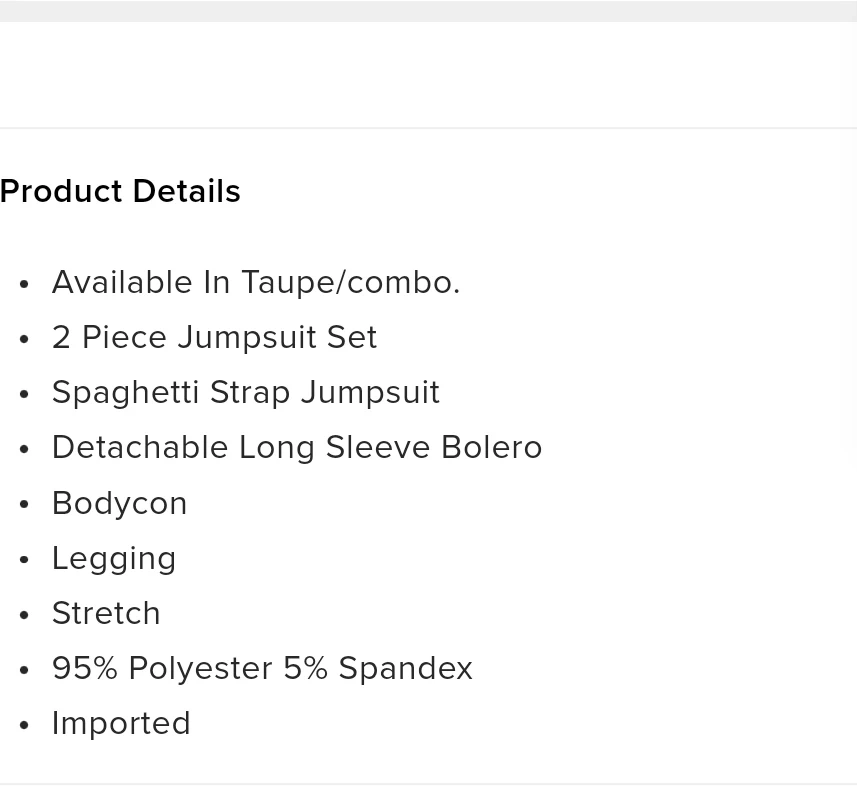Click the bullet dot beside 'Spaghetti Strap Jumpsuit'
The width and height of the screenshot is (857, 787).
click(24, 394)
